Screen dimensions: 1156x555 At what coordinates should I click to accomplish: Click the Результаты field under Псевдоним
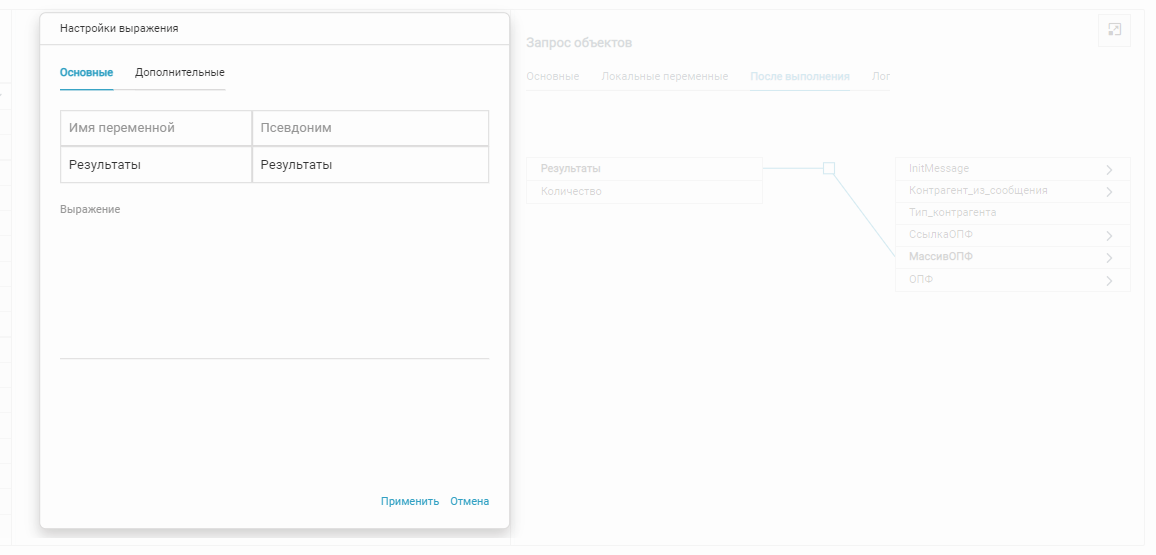click(x=370, y=165)
